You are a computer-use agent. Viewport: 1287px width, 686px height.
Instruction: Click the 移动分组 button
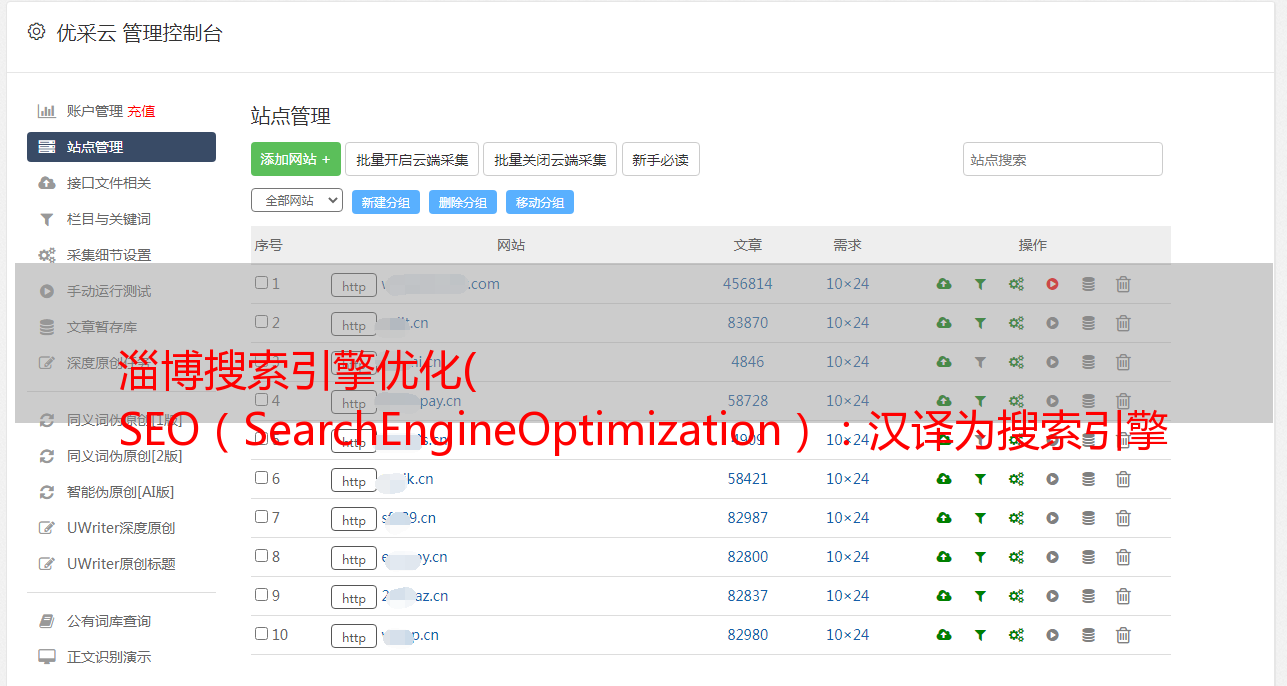tap(540, 202)
